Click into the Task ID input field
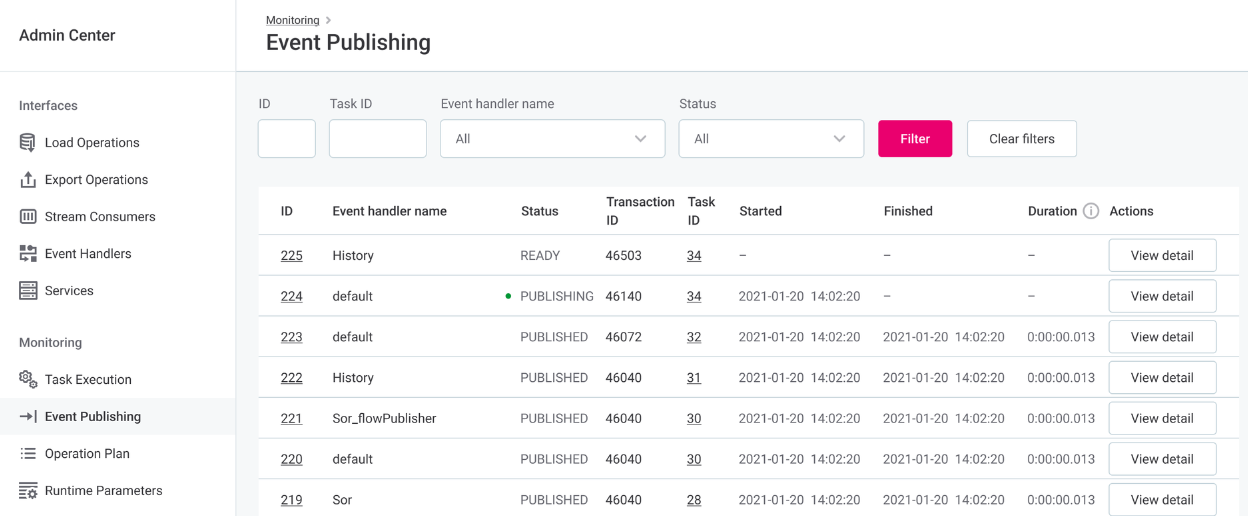This screenshot has width=1248, height=516. [x=377, y=139]
